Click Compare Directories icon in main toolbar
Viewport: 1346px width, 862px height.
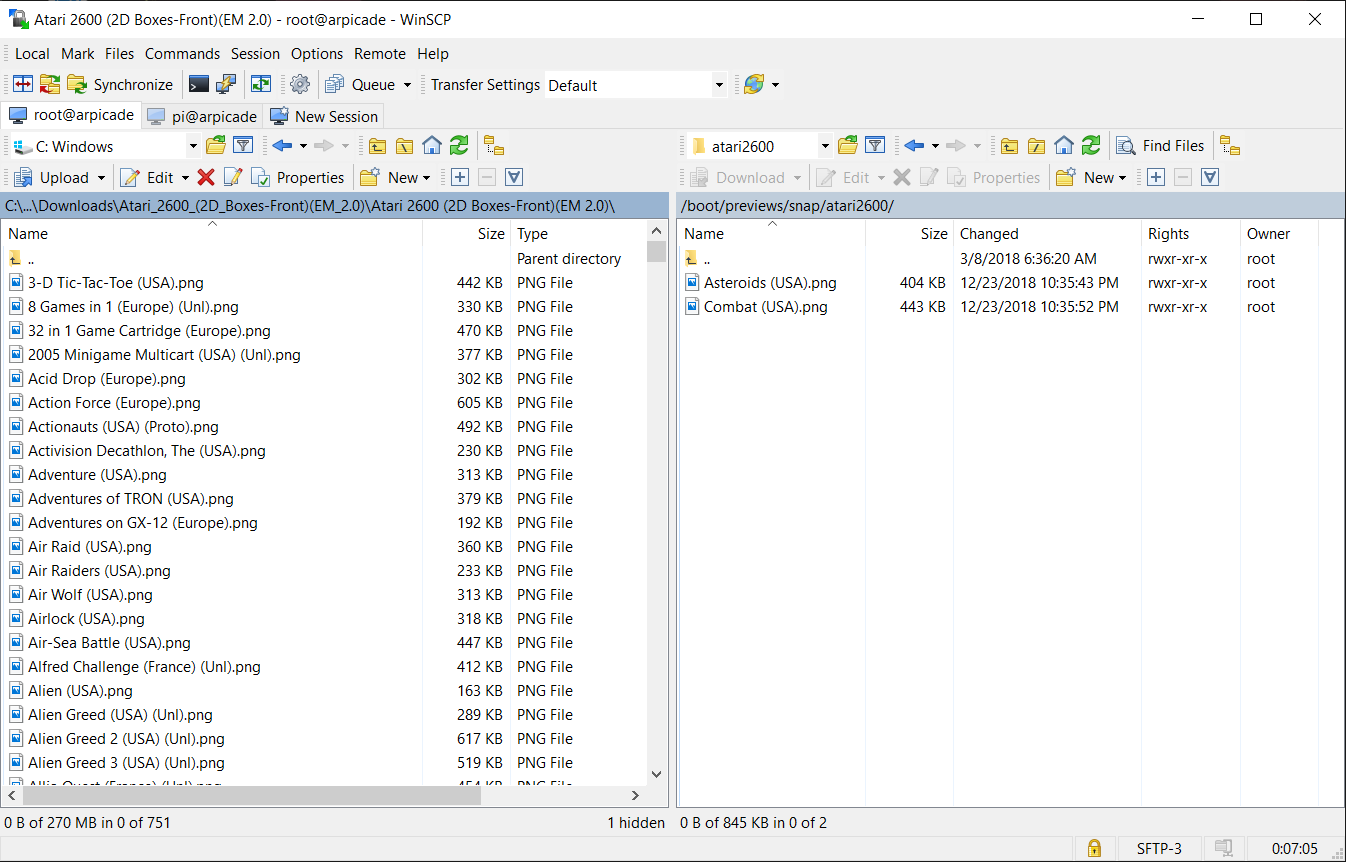click(22, 85)
